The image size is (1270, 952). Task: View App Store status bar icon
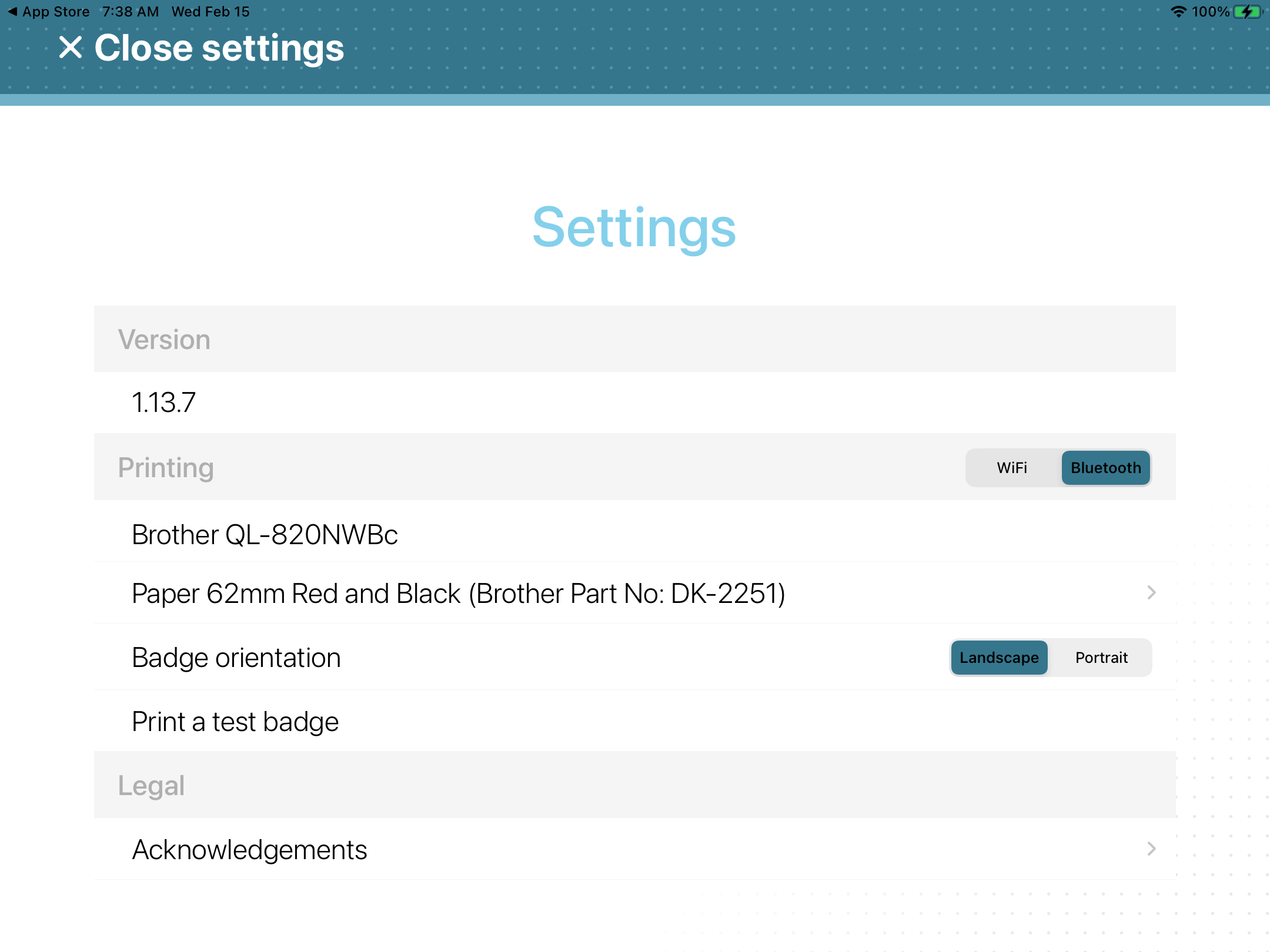(7, 10)
